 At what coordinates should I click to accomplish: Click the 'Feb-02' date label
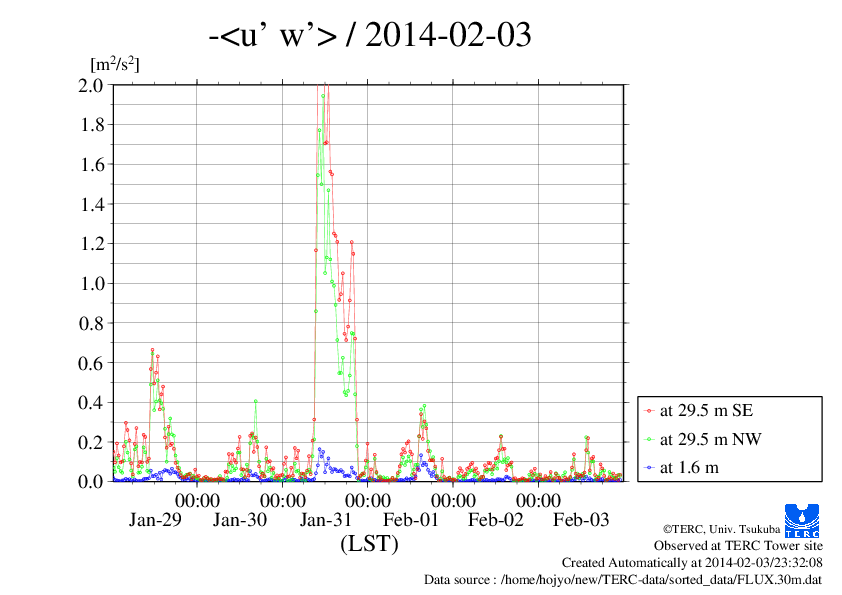496,520
